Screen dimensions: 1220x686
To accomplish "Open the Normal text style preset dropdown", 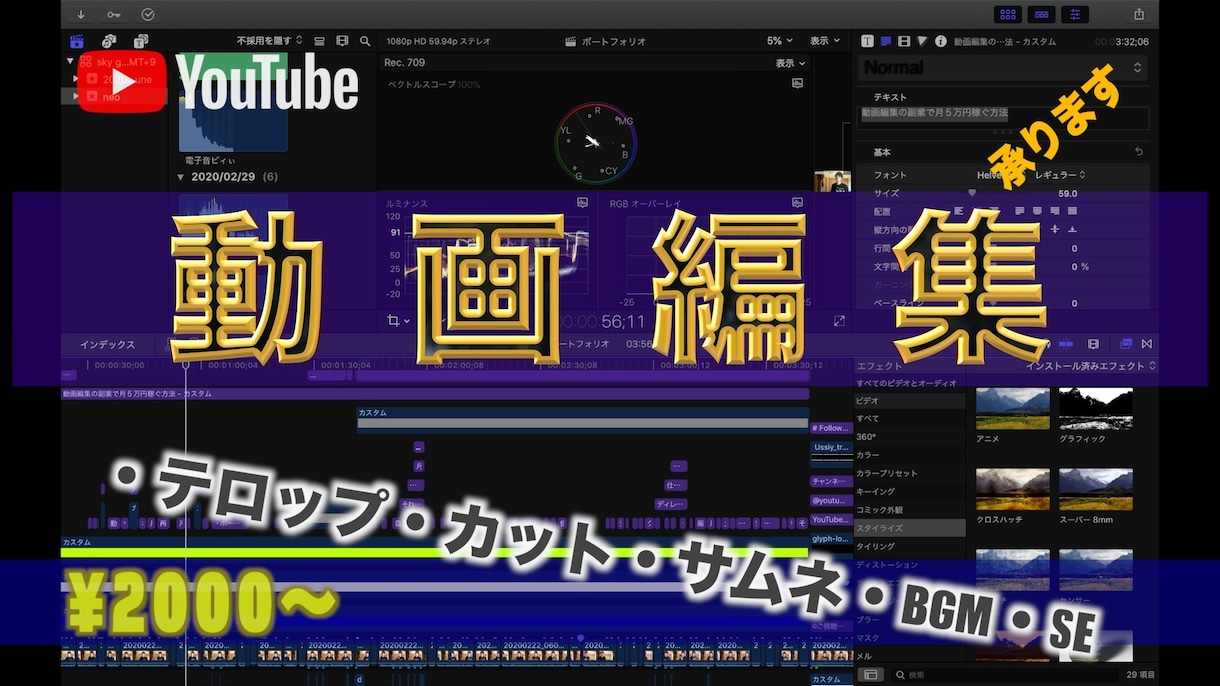I will point(1003,68).
